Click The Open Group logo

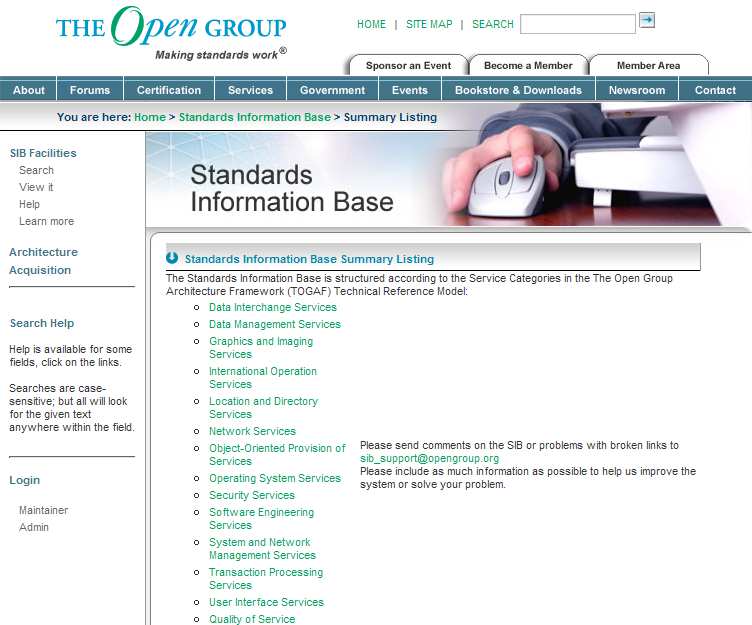172,33
